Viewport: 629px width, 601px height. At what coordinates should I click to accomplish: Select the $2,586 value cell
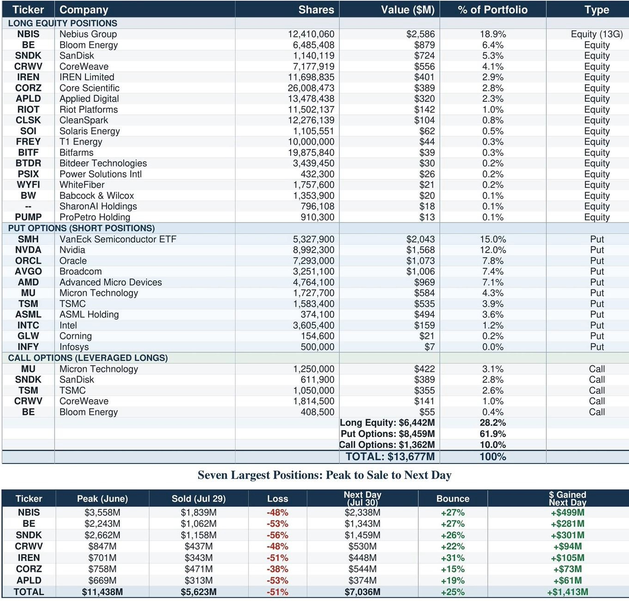[x=420, y=34]
